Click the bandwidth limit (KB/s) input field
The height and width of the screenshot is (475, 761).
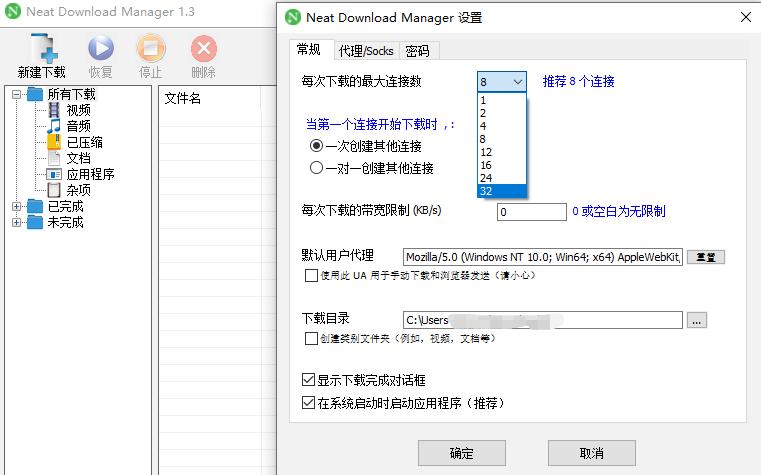[531, 212]
